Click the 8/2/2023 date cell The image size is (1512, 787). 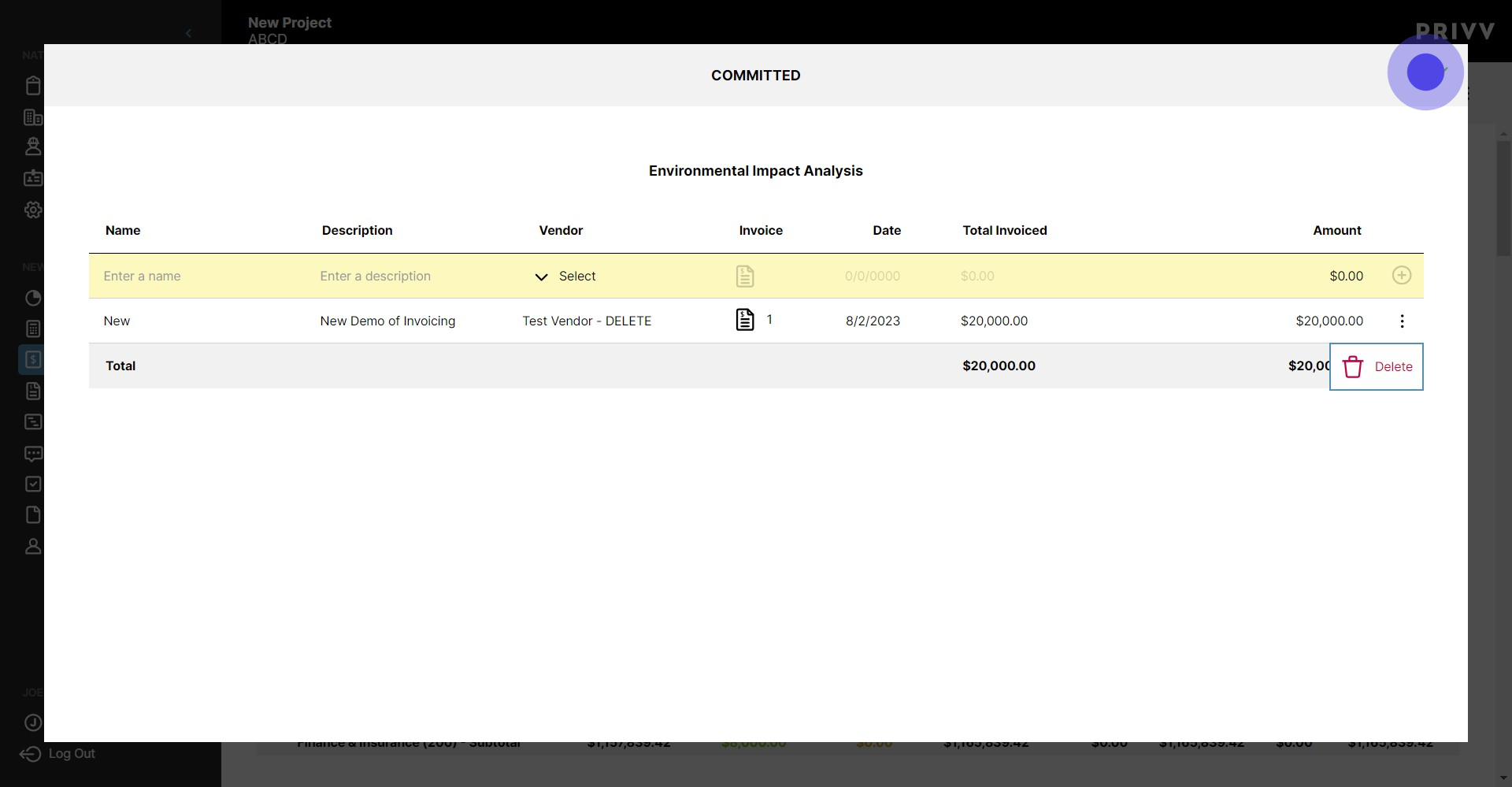pos(873,321)
